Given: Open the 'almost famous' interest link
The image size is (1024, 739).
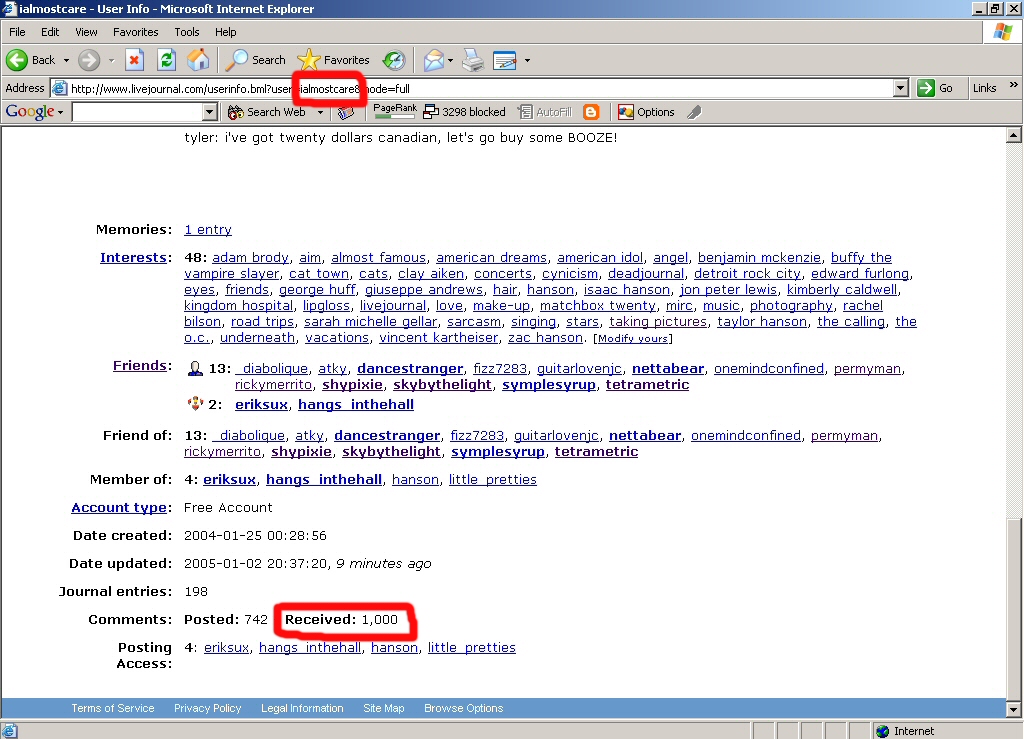Looking at the screenshot, I should pyautogui.click(x=378, y=257).
